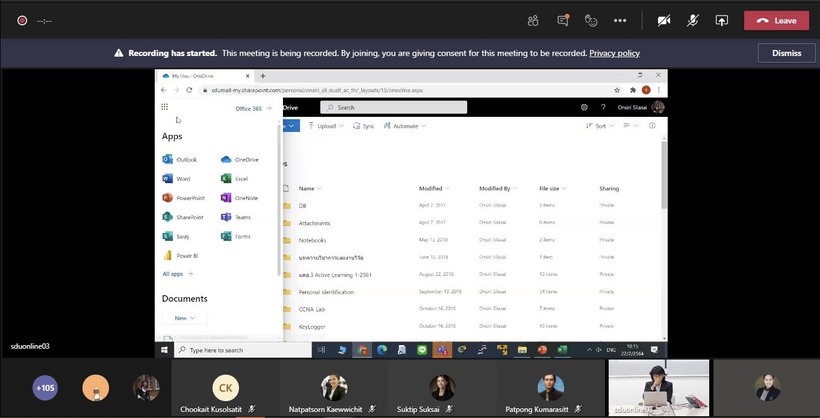
Task: Toggle the camera on
Action: 664,20
